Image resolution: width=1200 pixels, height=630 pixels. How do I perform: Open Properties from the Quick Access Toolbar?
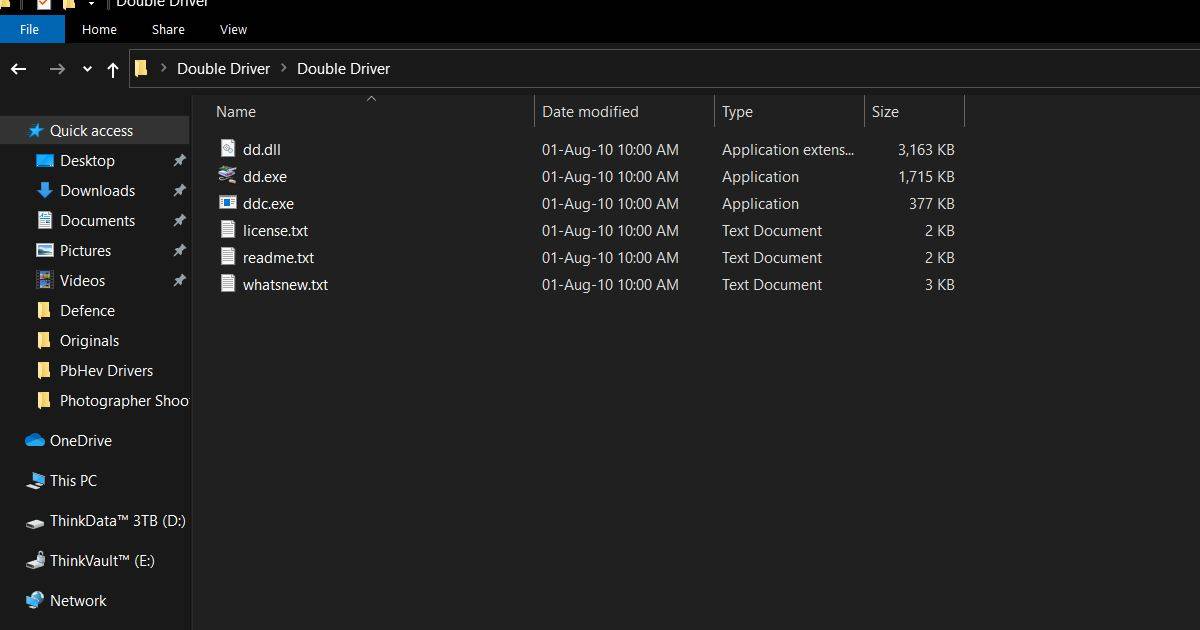(x=43, y=5)
